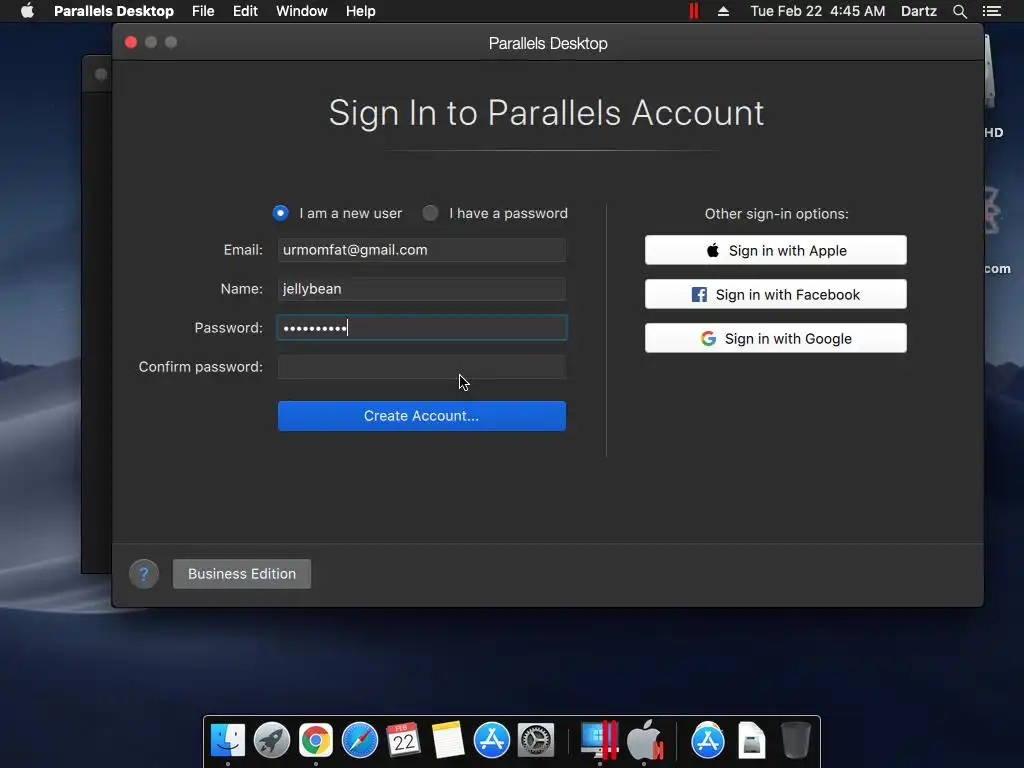Click the Name input field

pos(422,289)
